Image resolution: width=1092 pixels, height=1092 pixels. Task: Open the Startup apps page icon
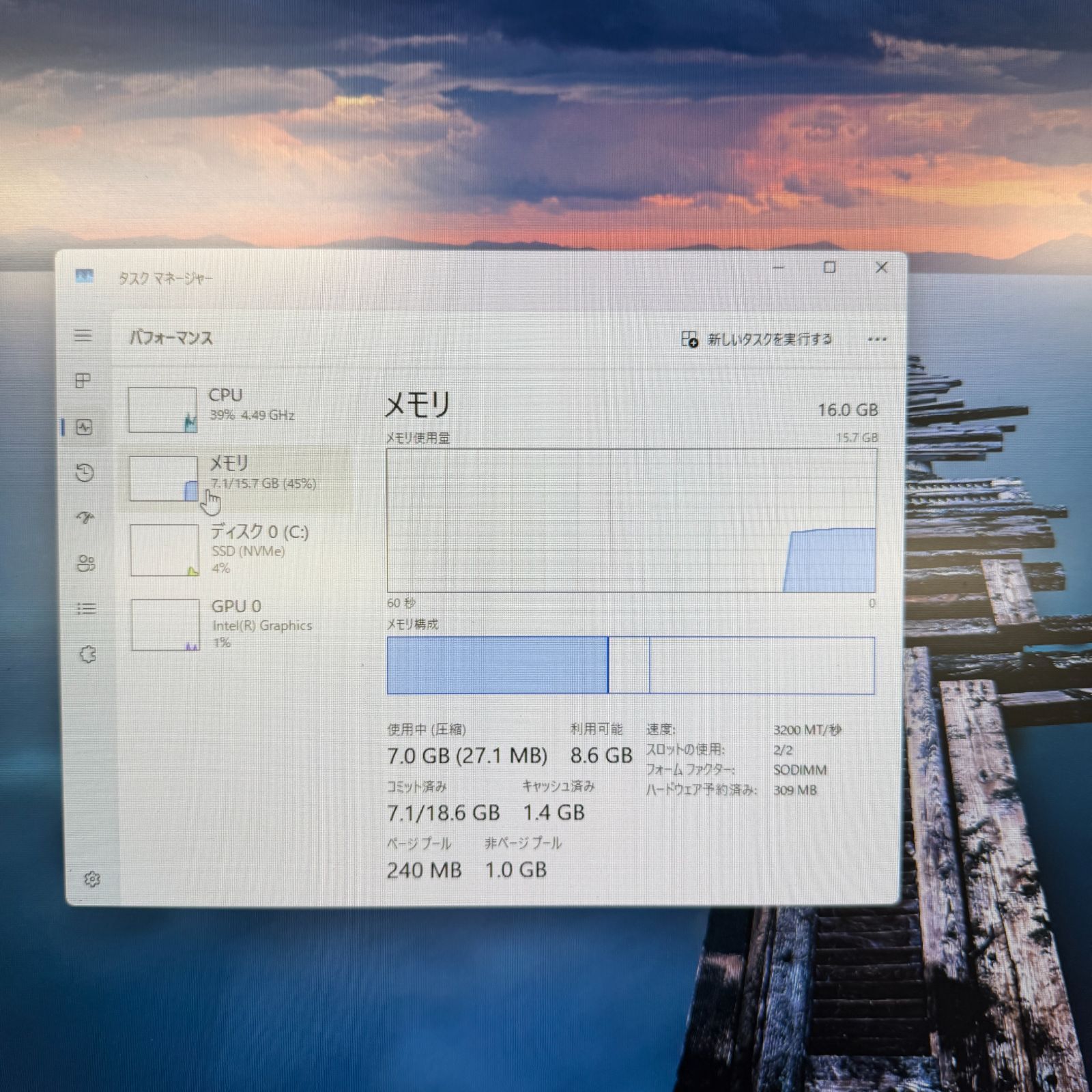[85, 518]
